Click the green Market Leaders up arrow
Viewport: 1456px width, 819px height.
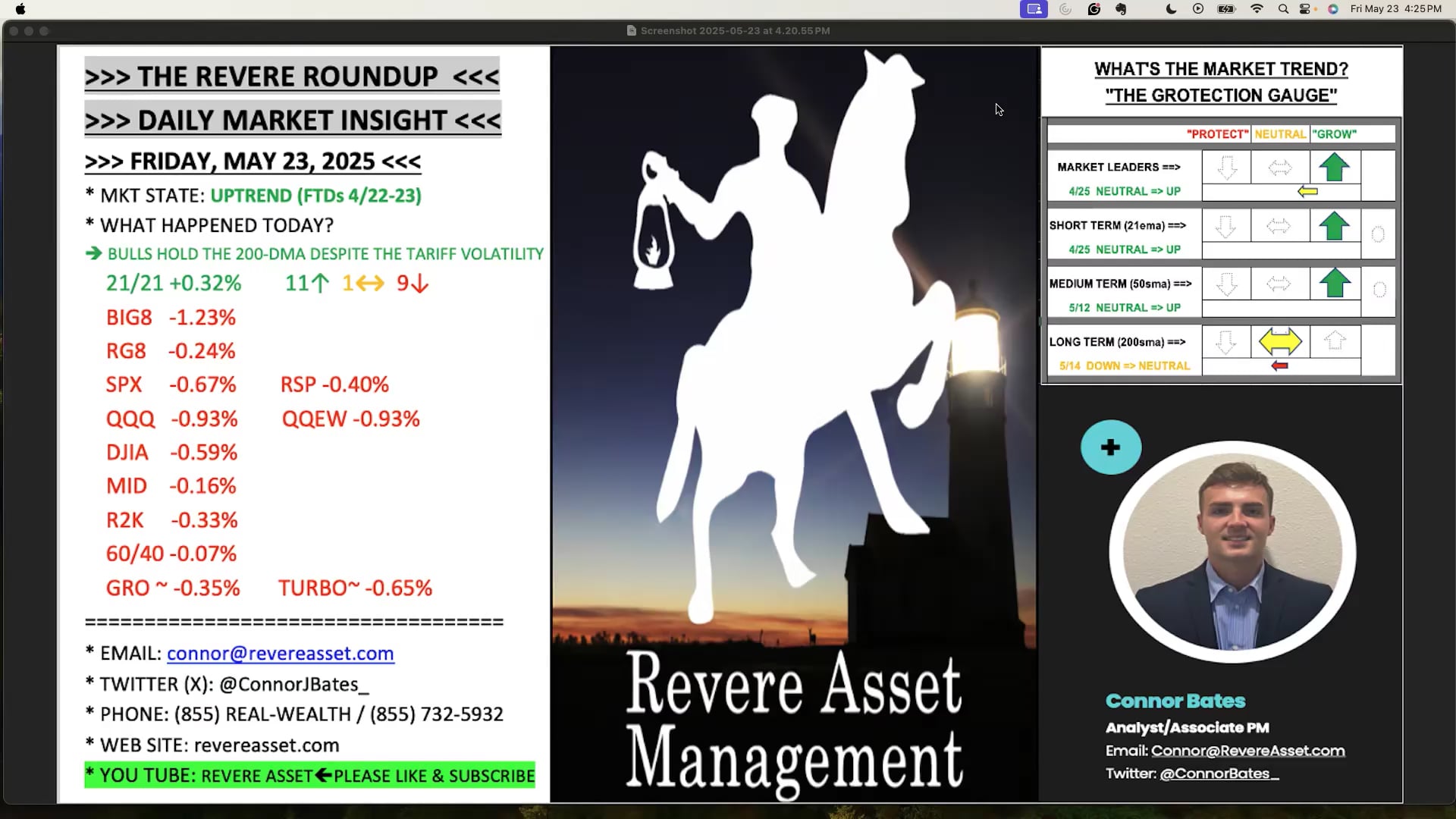1334,167
